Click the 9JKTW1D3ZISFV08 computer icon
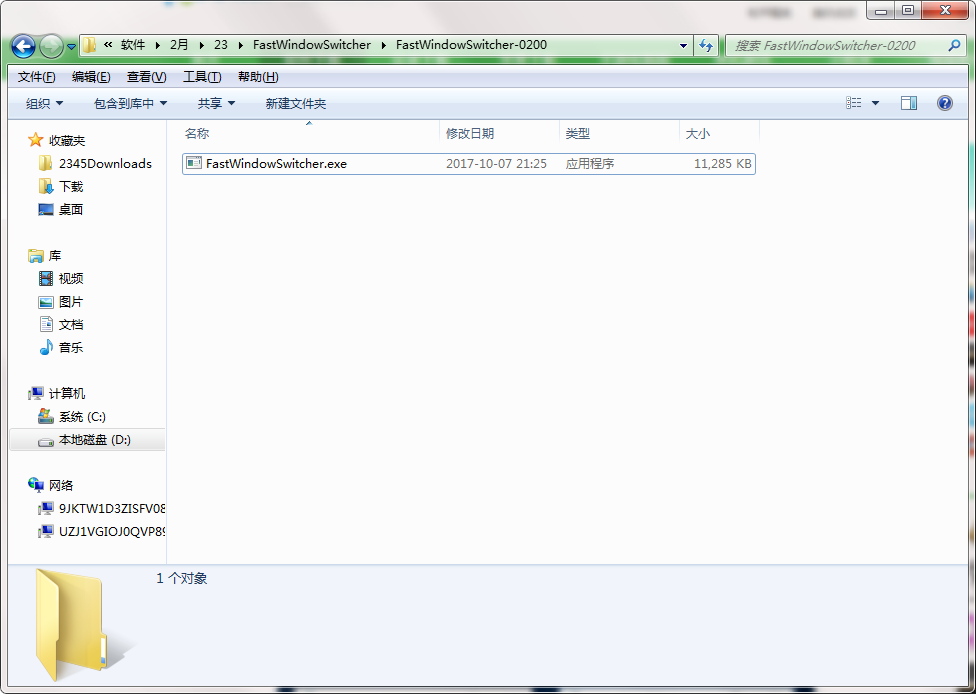976x694 pixels. tap(45, 508)
